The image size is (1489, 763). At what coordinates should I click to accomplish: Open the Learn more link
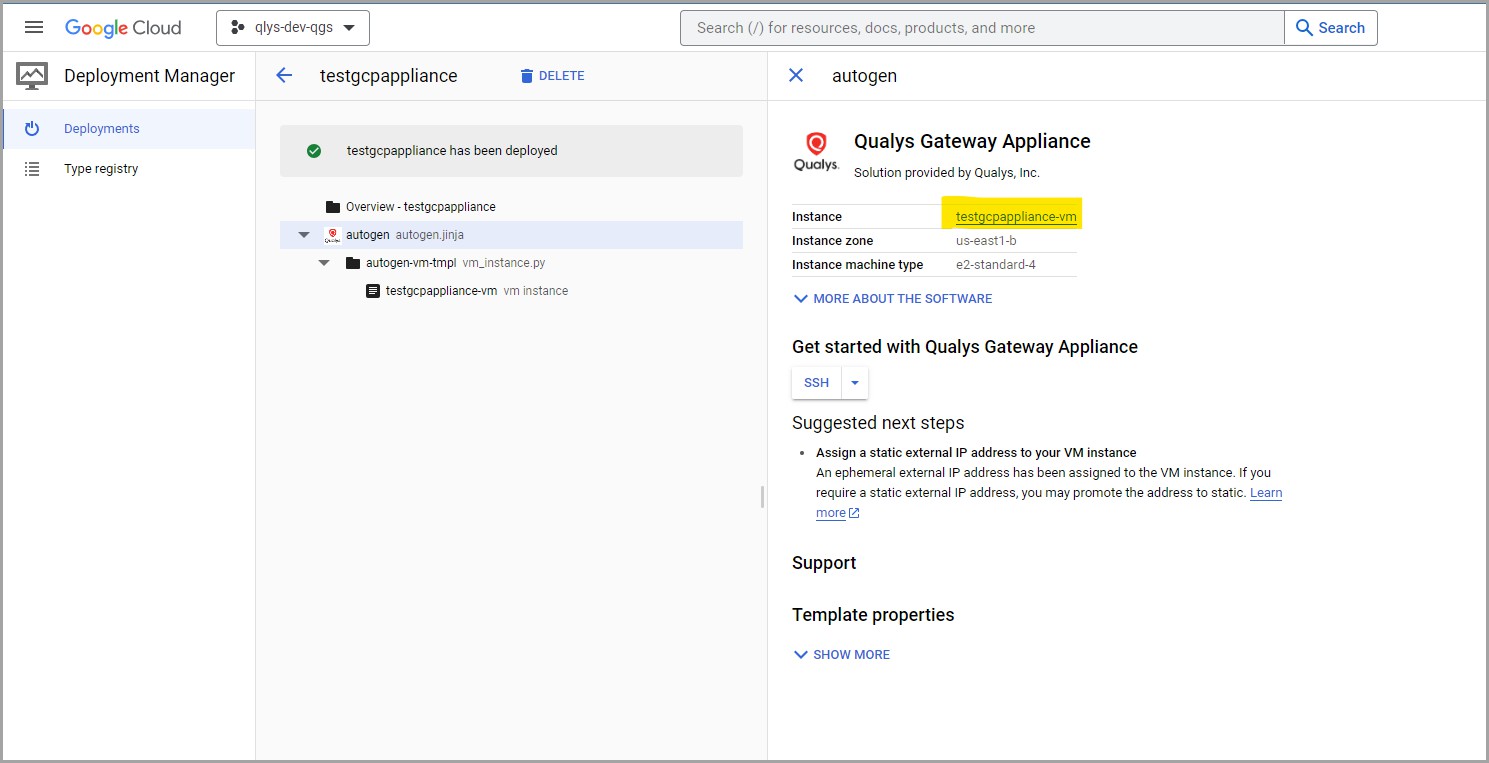tap(1266, 493)
